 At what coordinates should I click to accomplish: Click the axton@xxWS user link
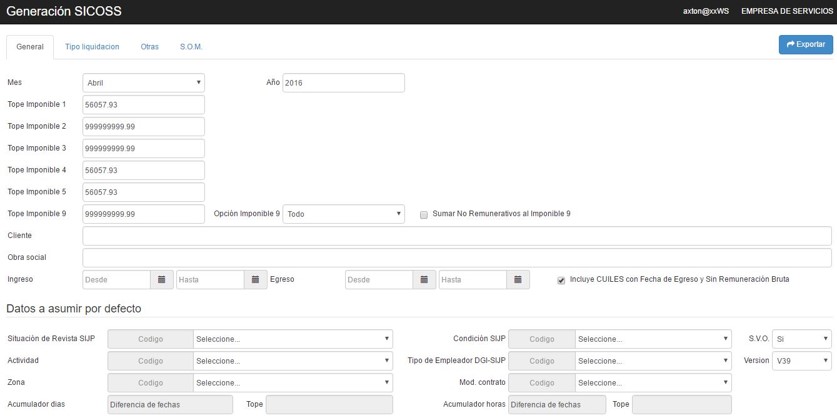pos(706,11)
